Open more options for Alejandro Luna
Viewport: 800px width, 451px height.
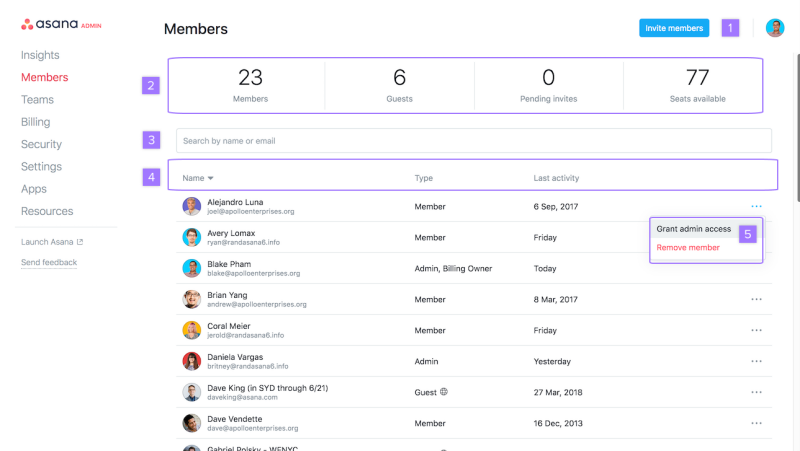click(756, 206)
